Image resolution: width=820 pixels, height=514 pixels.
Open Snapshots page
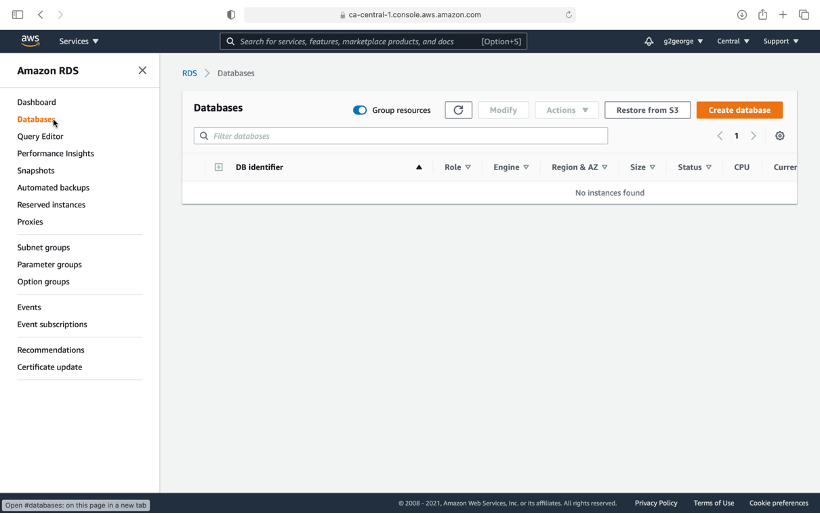pyautogui.click(x=36, y=170)
